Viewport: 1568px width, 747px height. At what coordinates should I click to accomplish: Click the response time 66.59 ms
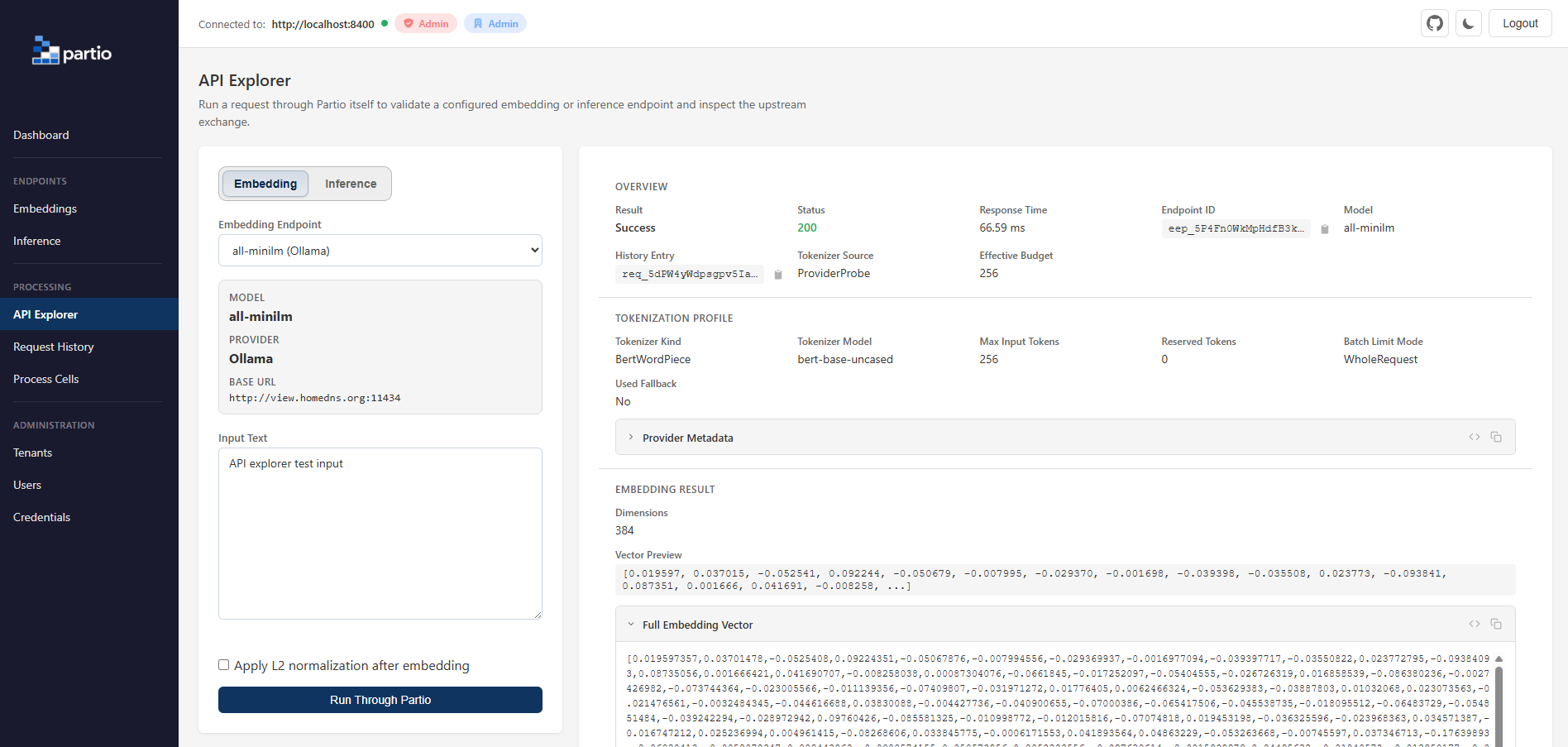[x=1002, y=227]
